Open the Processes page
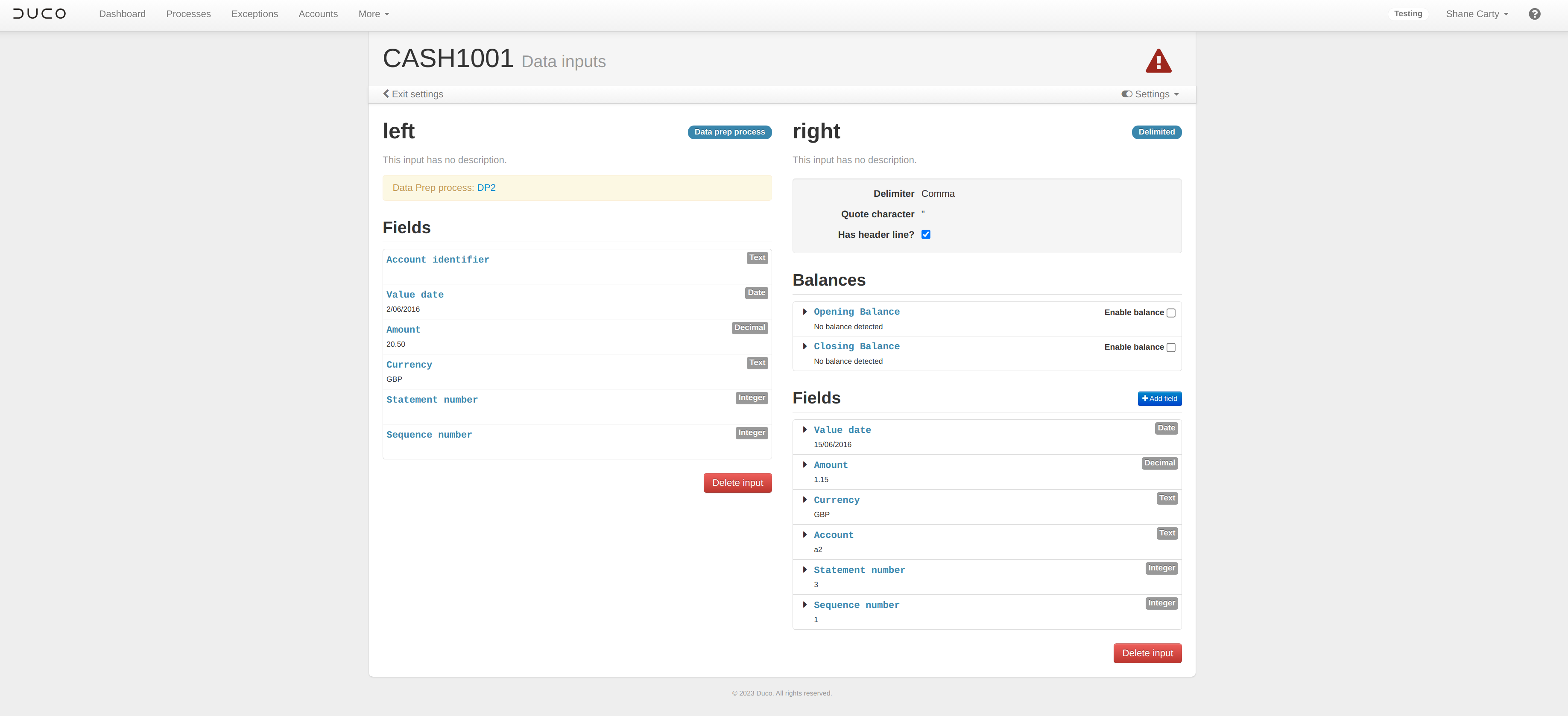1568x716 pixels. (x=188, y=14)
